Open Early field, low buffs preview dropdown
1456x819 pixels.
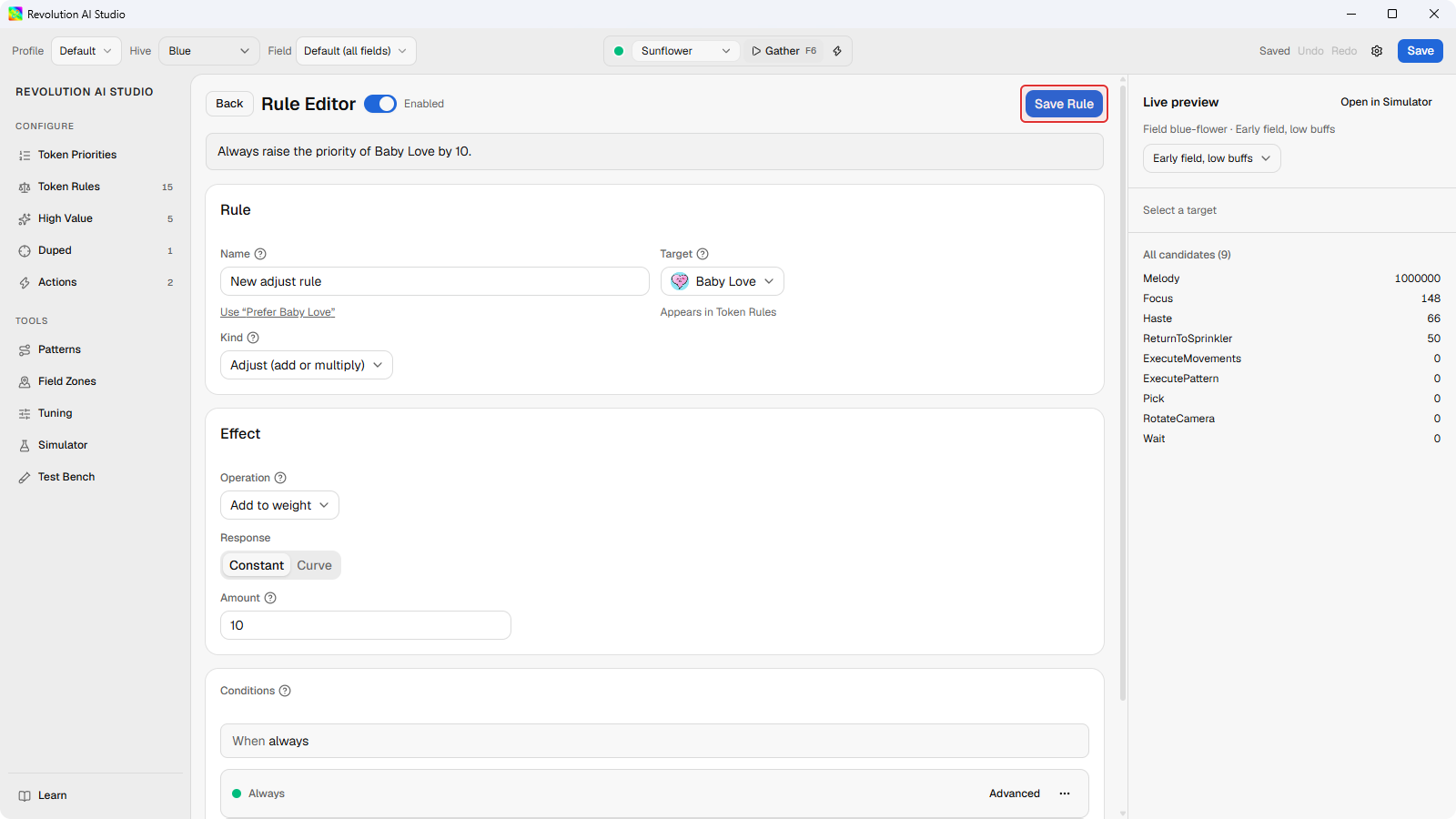point(1212,158)
